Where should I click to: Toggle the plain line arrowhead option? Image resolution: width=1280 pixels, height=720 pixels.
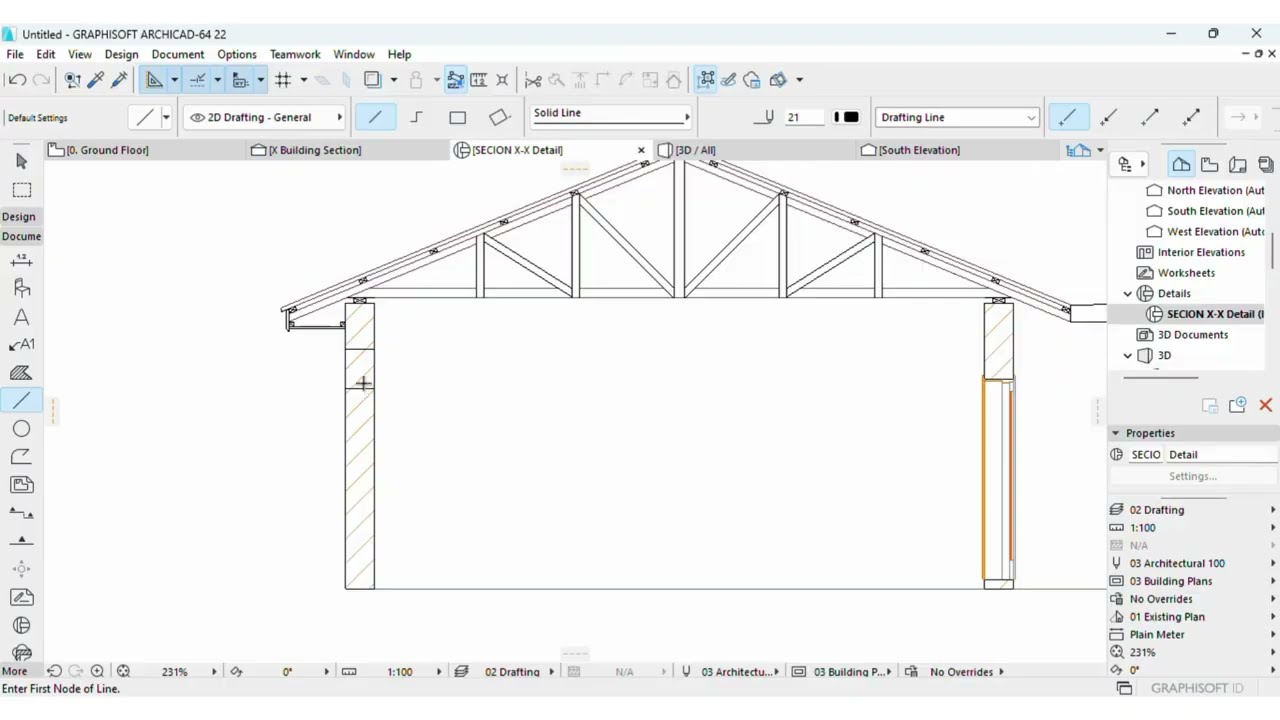click(1067, 117)
